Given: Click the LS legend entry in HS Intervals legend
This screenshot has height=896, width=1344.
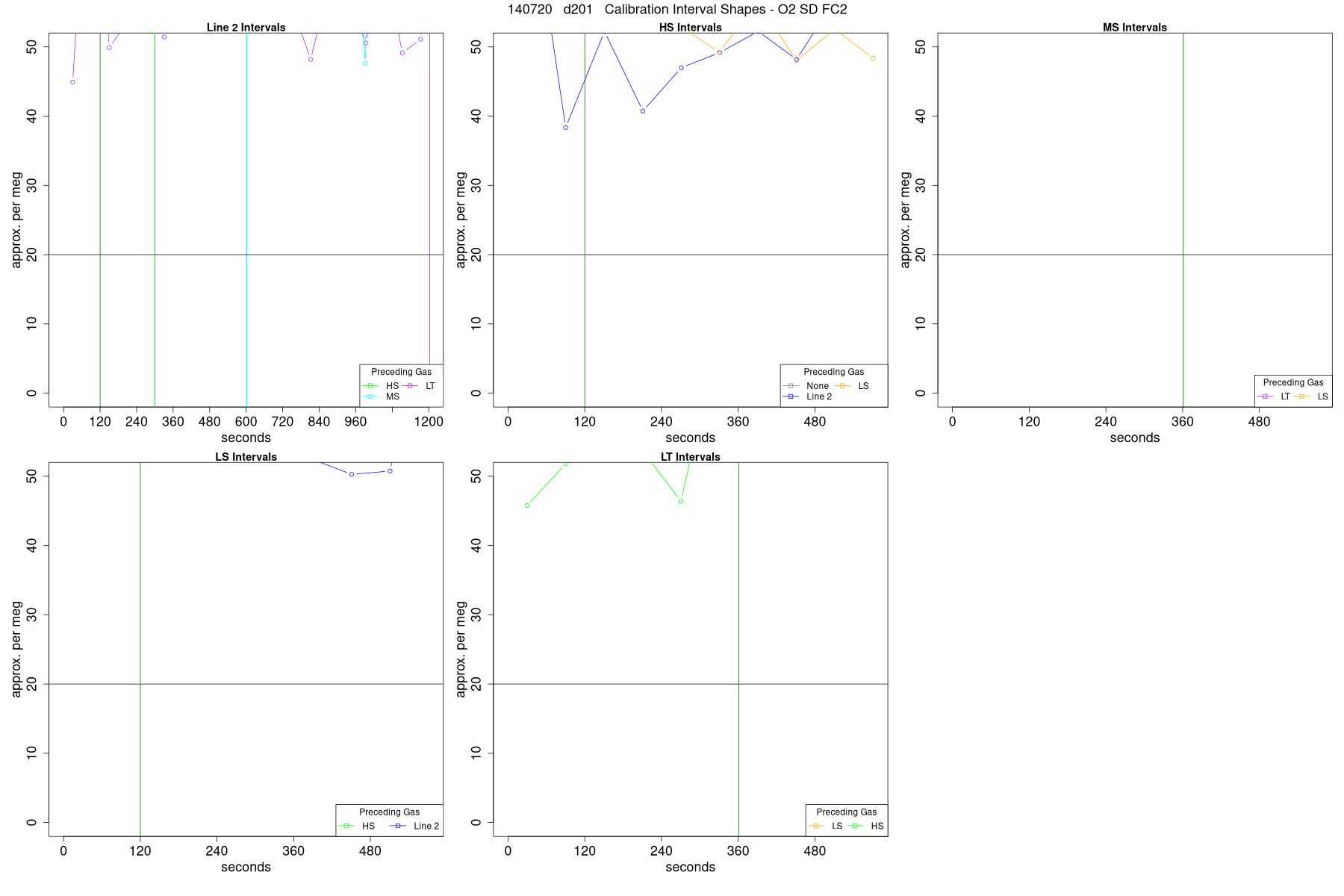Looking at the screenshot, I should click(x=852, y=386).
